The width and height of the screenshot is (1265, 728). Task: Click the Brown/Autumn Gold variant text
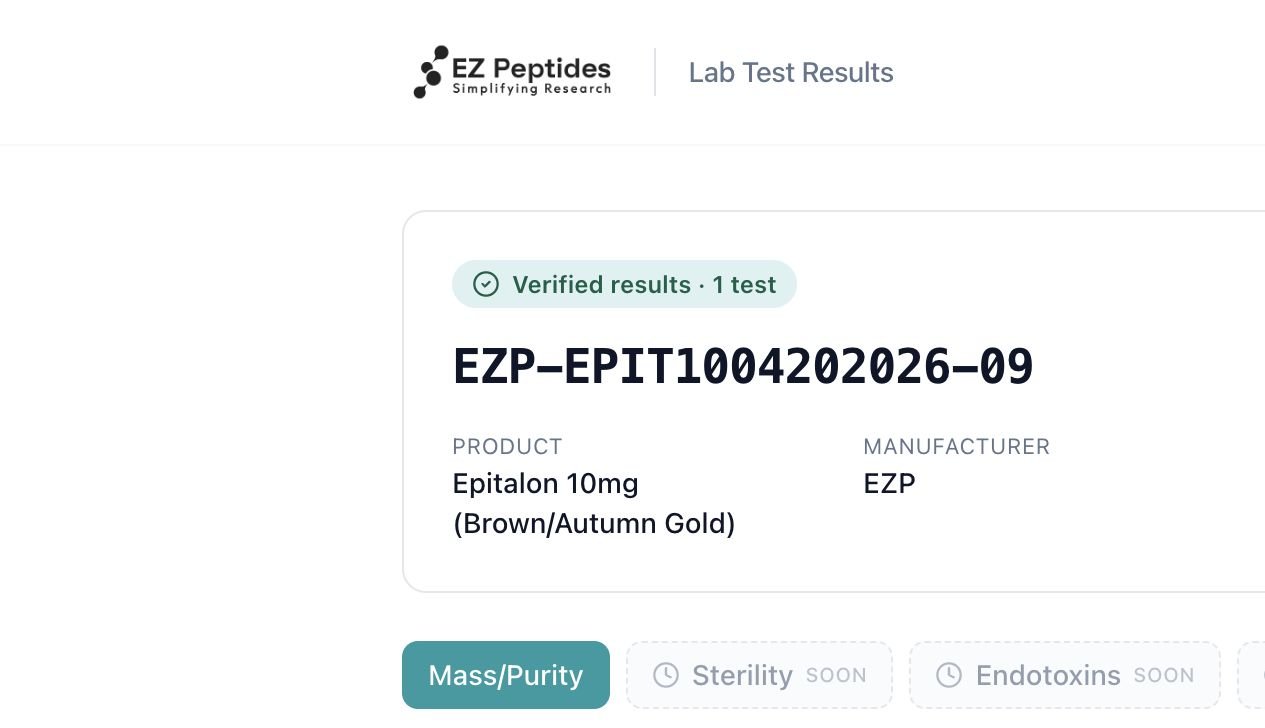594,524
